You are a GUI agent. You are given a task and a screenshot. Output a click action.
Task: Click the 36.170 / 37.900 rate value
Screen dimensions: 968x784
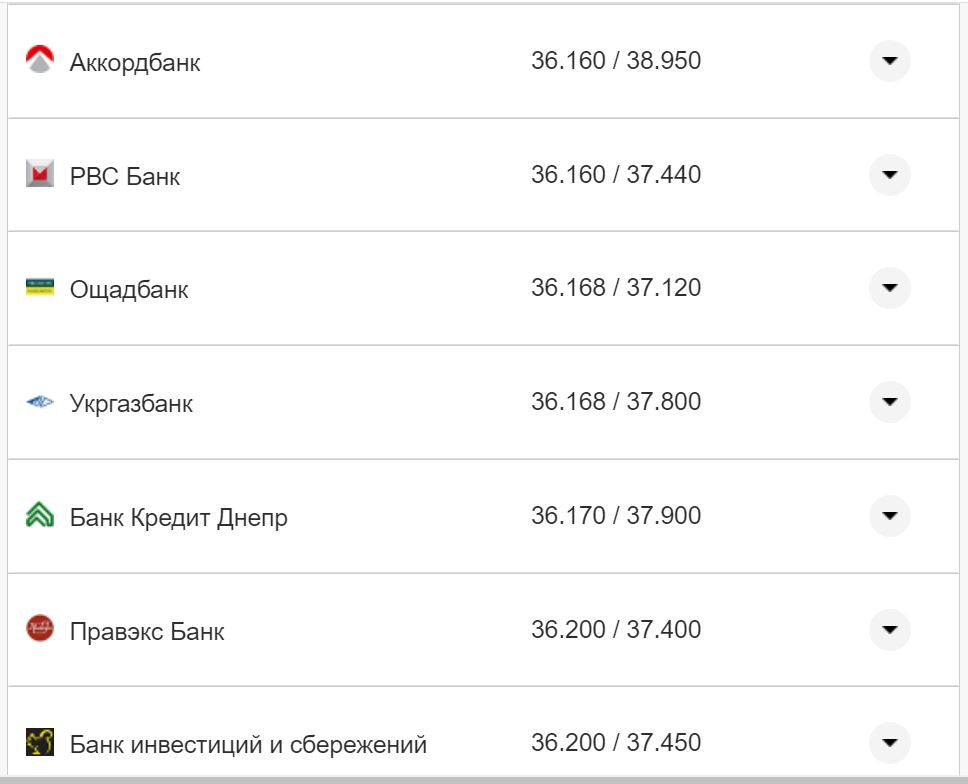[616, 516]
